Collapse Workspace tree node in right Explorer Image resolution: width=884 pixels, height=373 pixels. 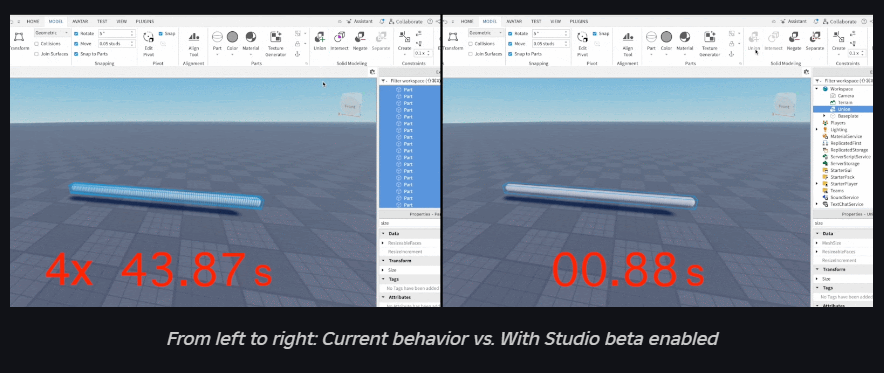817,89
